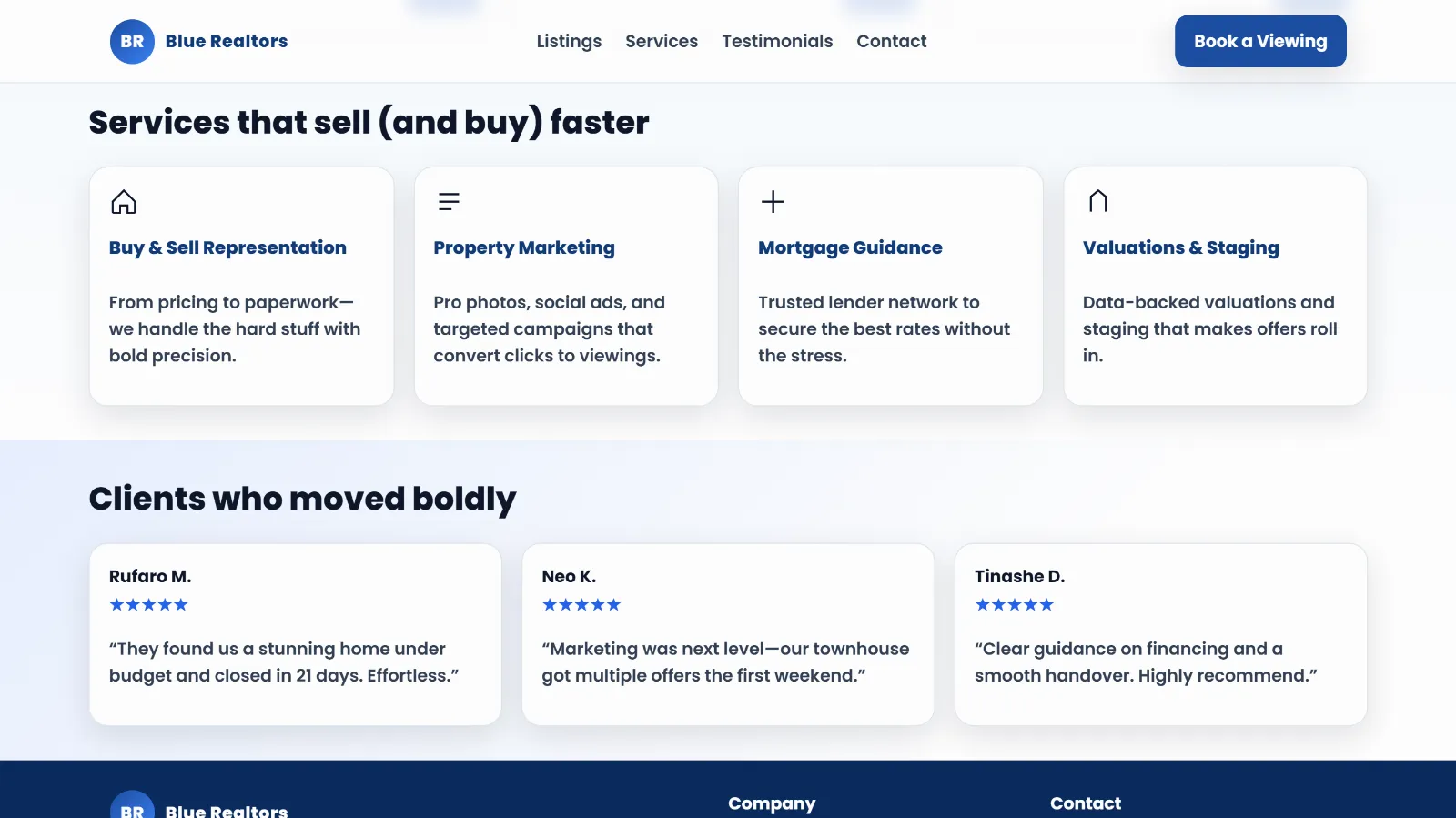Click the plus icon above Mortgage Guidance
Screen dimensions: 1456x818
tap(773, 201)
